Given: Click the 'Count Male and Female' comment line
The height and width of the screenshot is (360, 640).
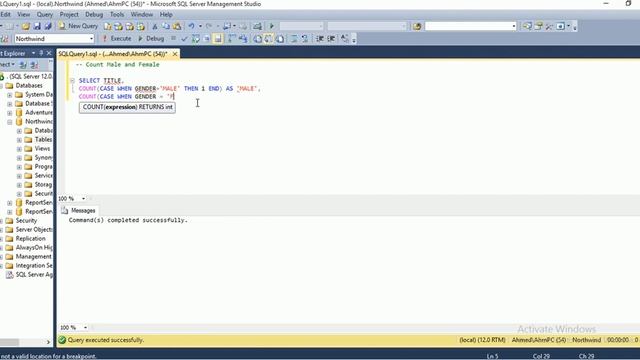Looking at the screenshot, I should click(118, 64).
